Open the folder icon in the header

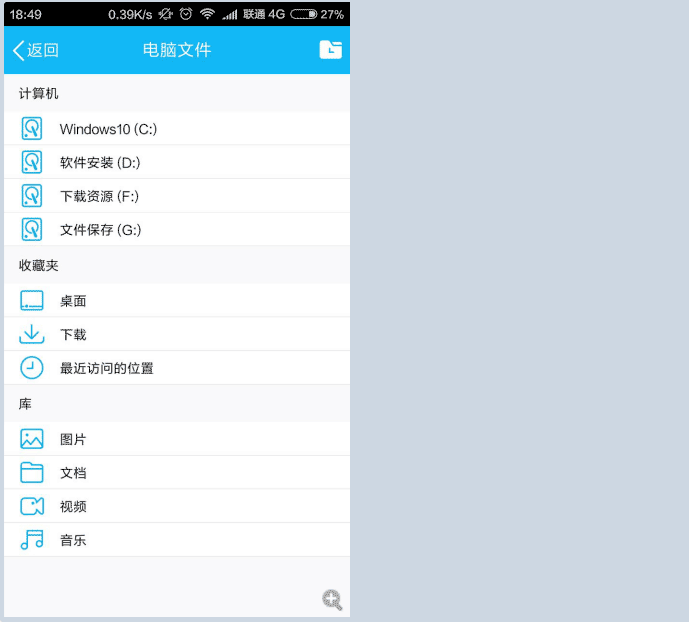(x=331, y=50)
